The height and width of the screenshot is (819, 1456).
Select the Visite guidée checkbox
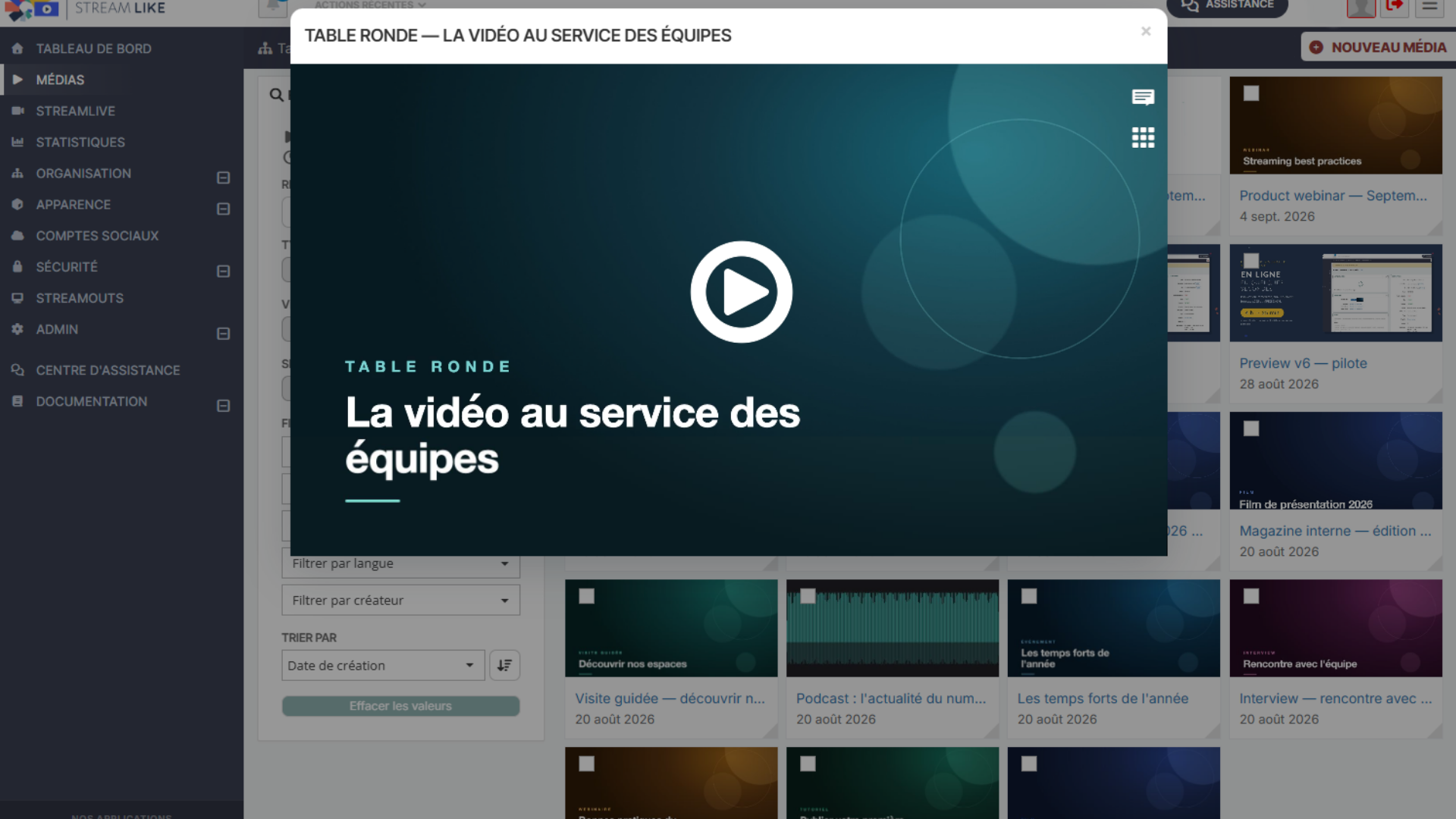click(587, 596)
